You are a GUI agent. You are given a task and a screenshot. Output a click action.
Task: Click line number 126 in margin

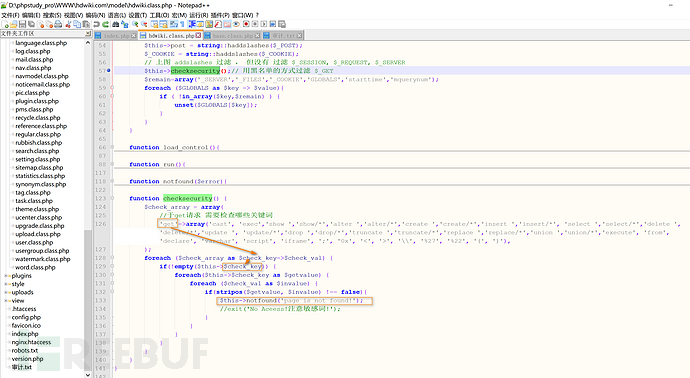click(100, 224)
